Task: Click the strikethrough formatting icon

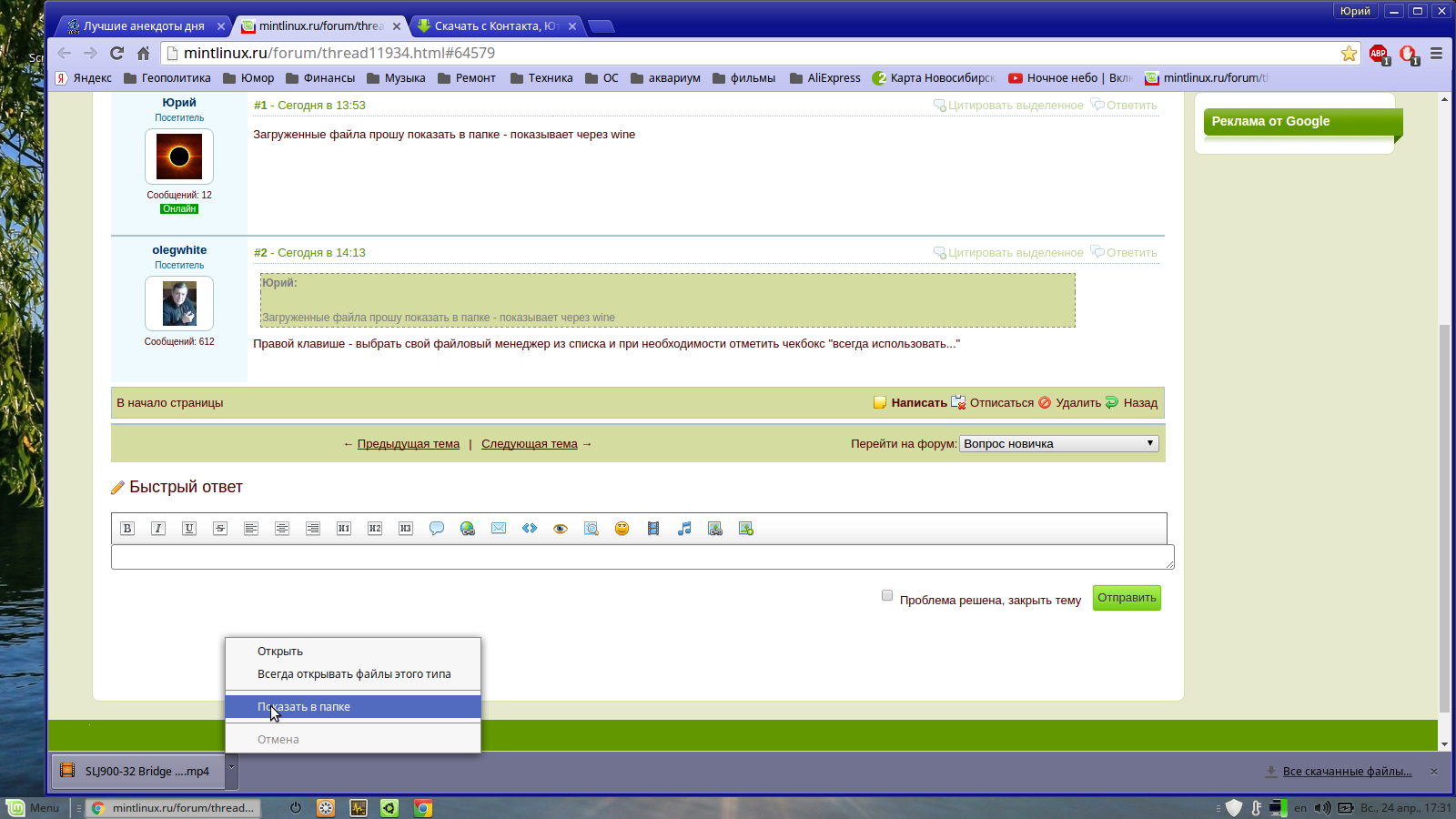Action: tap(220, 529)
